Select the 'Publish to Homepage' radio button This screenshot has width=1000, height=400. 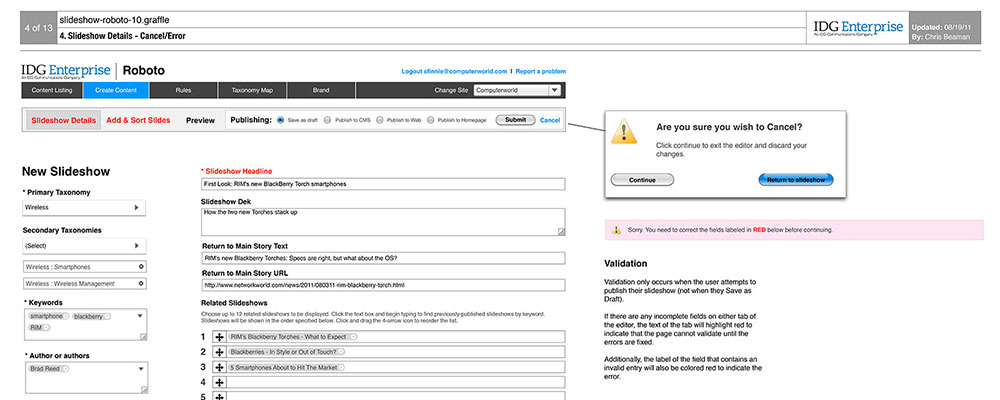click(431, 120)
